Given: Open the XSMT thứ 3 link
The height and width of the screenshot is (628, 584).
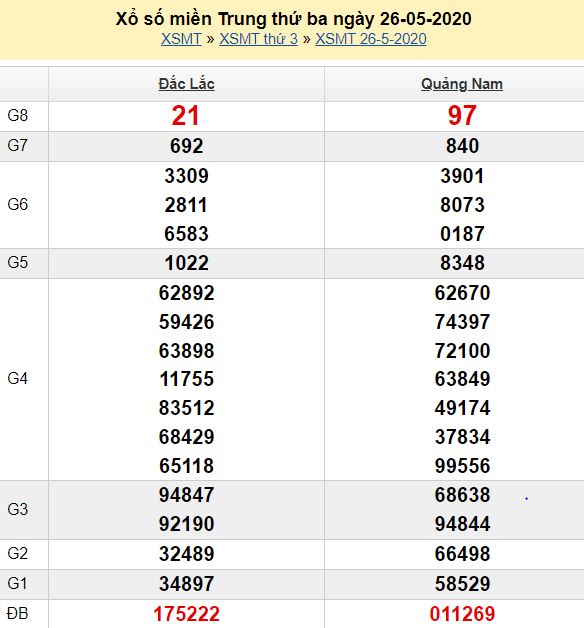Looking at the screenshot, I should pos(258,39).
